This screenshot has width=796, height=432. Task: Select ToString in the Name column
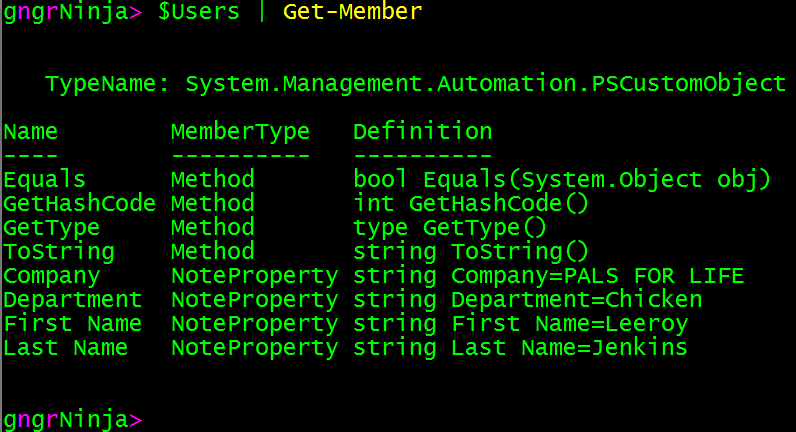[59, 252]
